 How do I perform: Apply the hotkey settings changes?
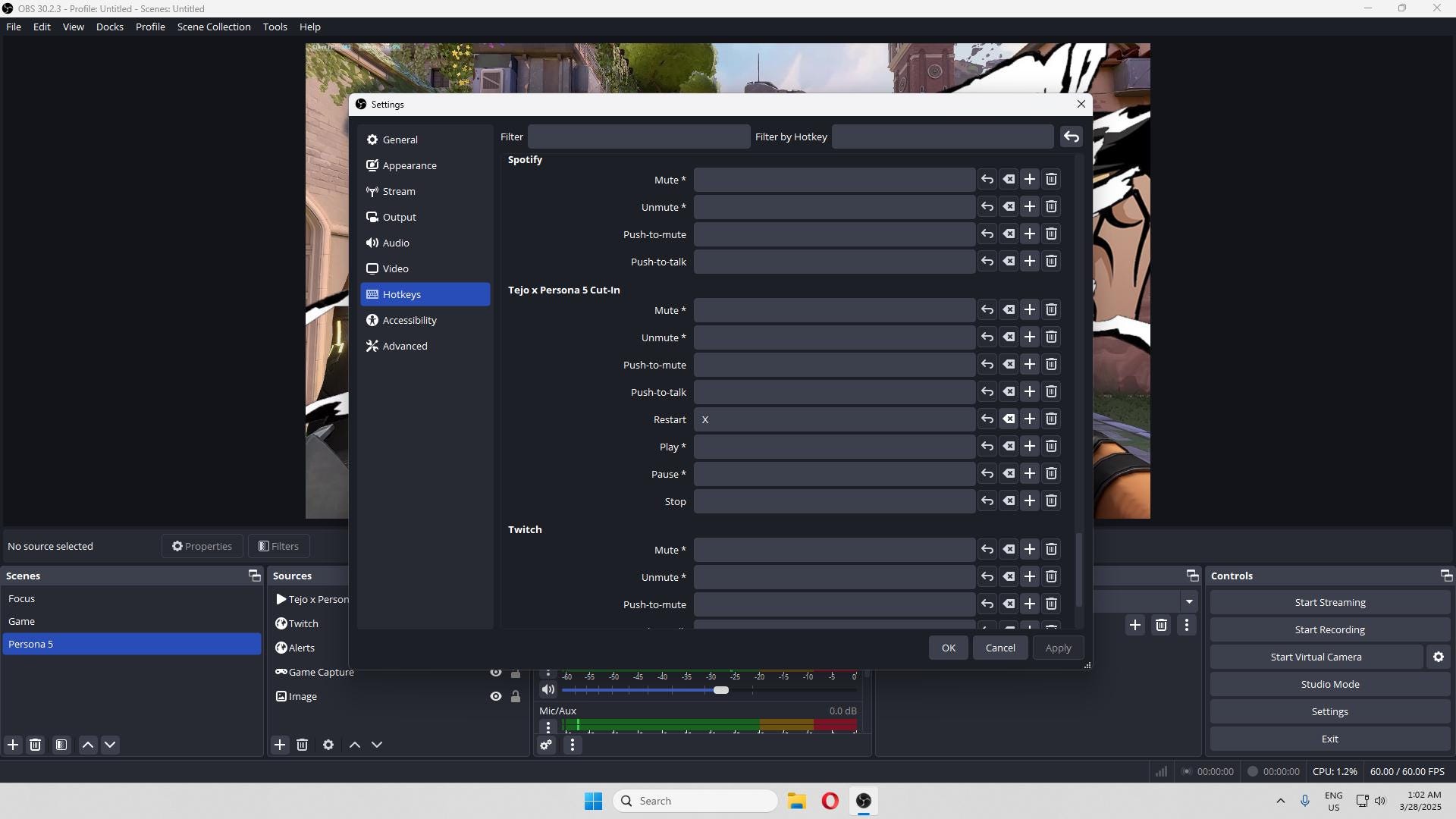(1058, 647)
